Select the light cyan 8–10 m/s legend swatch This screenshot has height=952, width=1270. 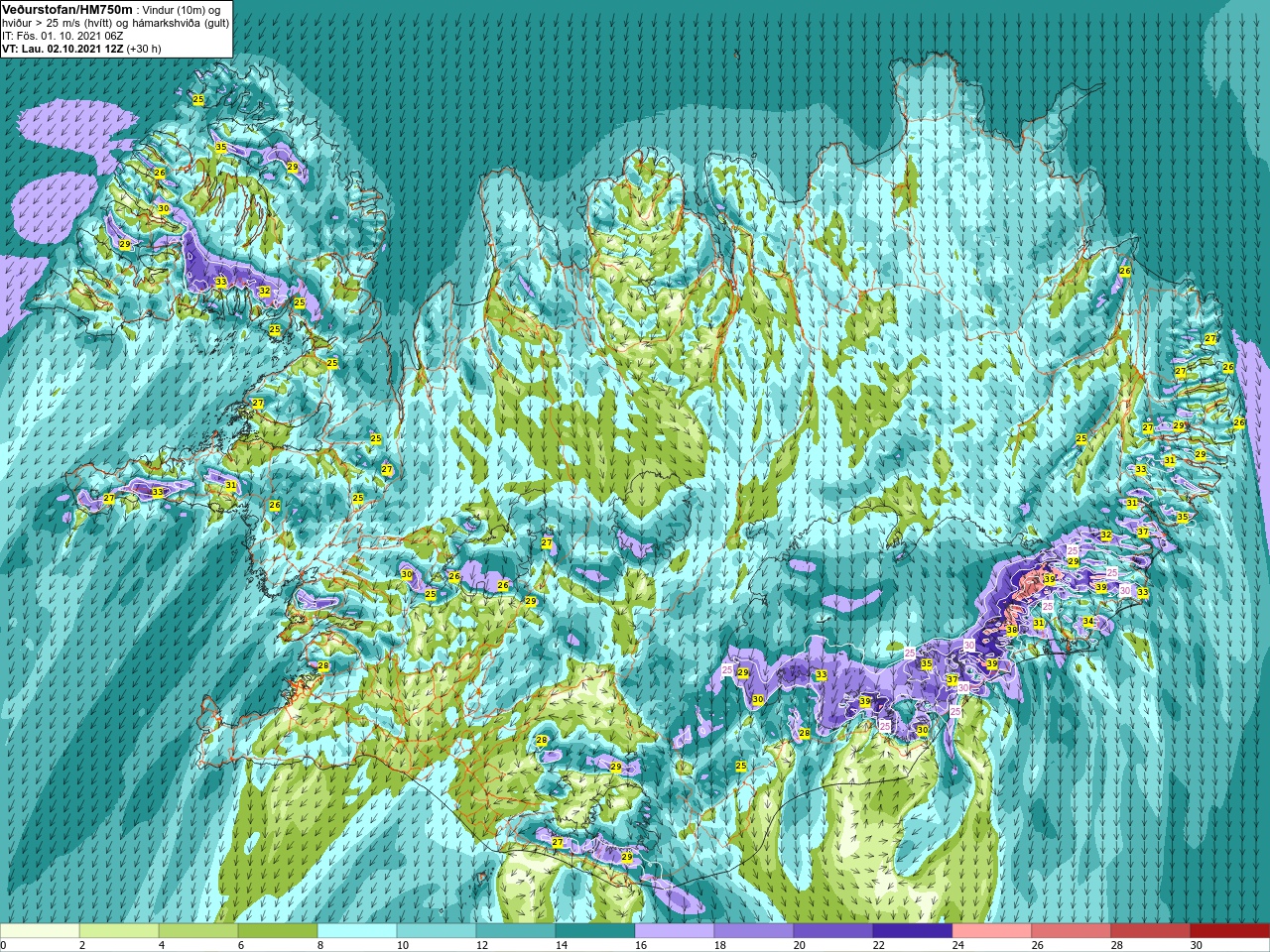(357, 931)
